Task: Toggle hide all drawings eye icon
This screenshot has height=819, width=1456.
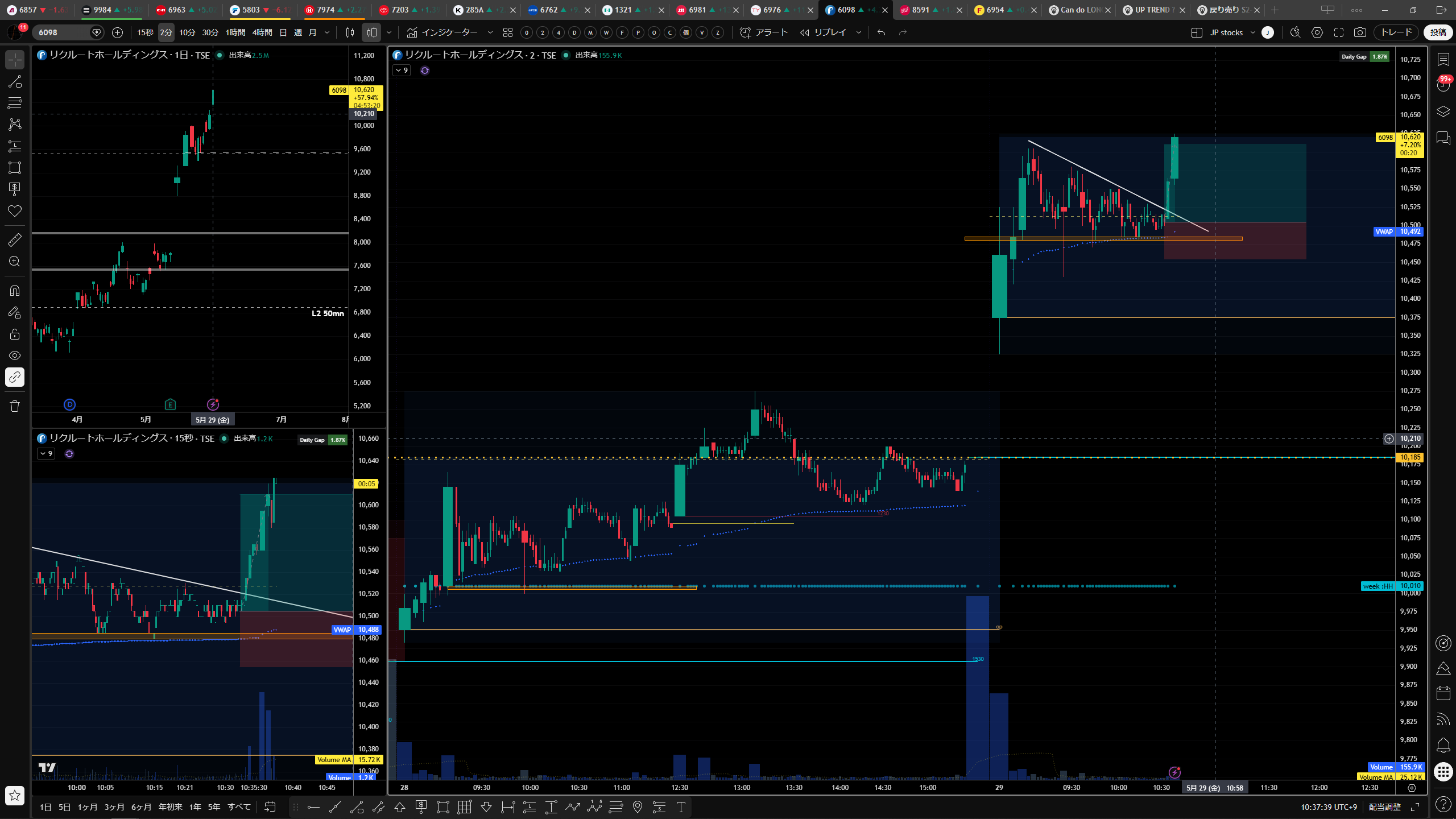Action: click(x=15, y=355)
